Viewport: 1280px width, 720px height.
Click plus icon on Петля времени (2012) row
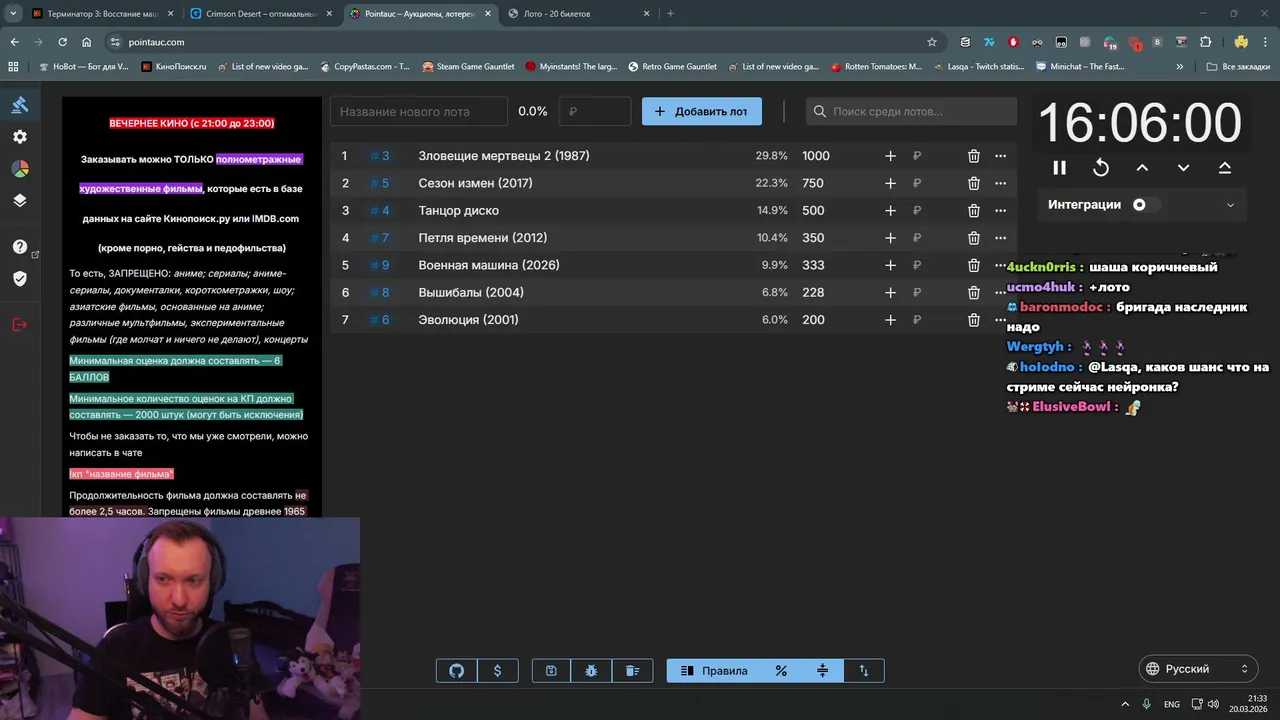[x=890, y=238]
